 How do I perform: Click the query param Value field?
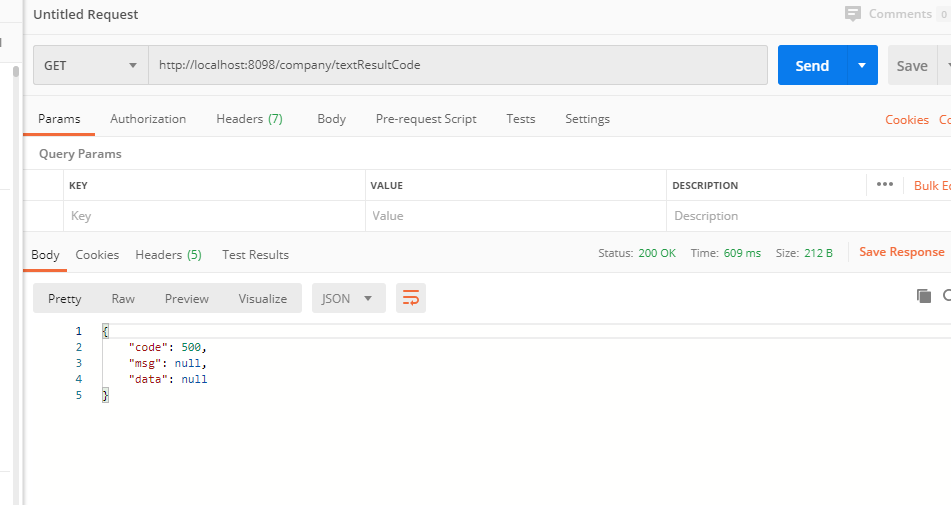tap(516, 216)
